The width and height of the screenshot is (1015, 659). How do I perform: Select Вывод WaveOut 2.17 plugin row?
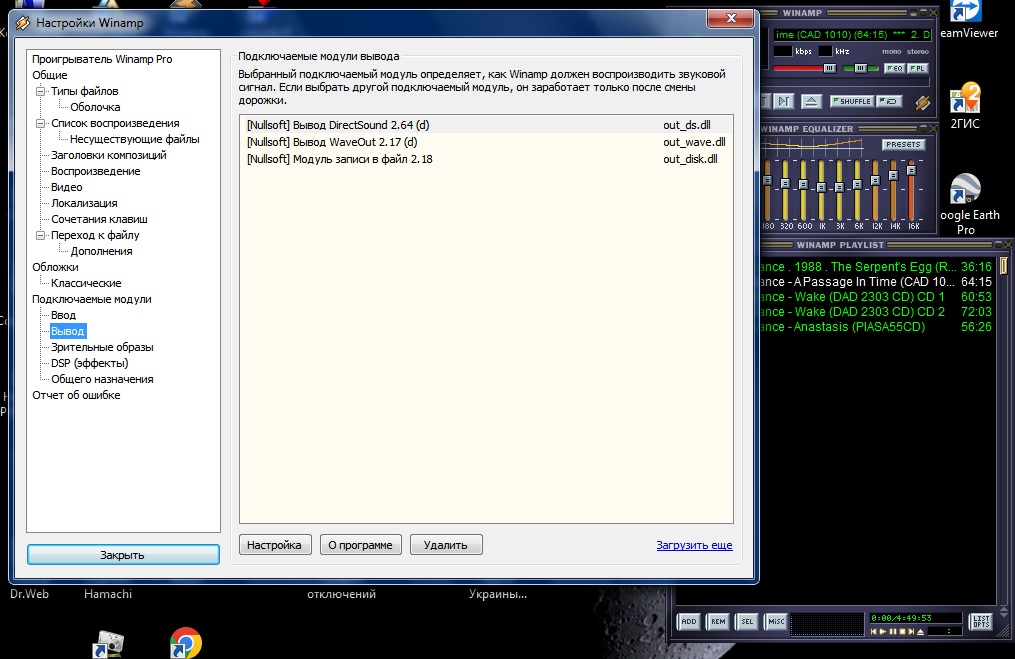(486, 142)
